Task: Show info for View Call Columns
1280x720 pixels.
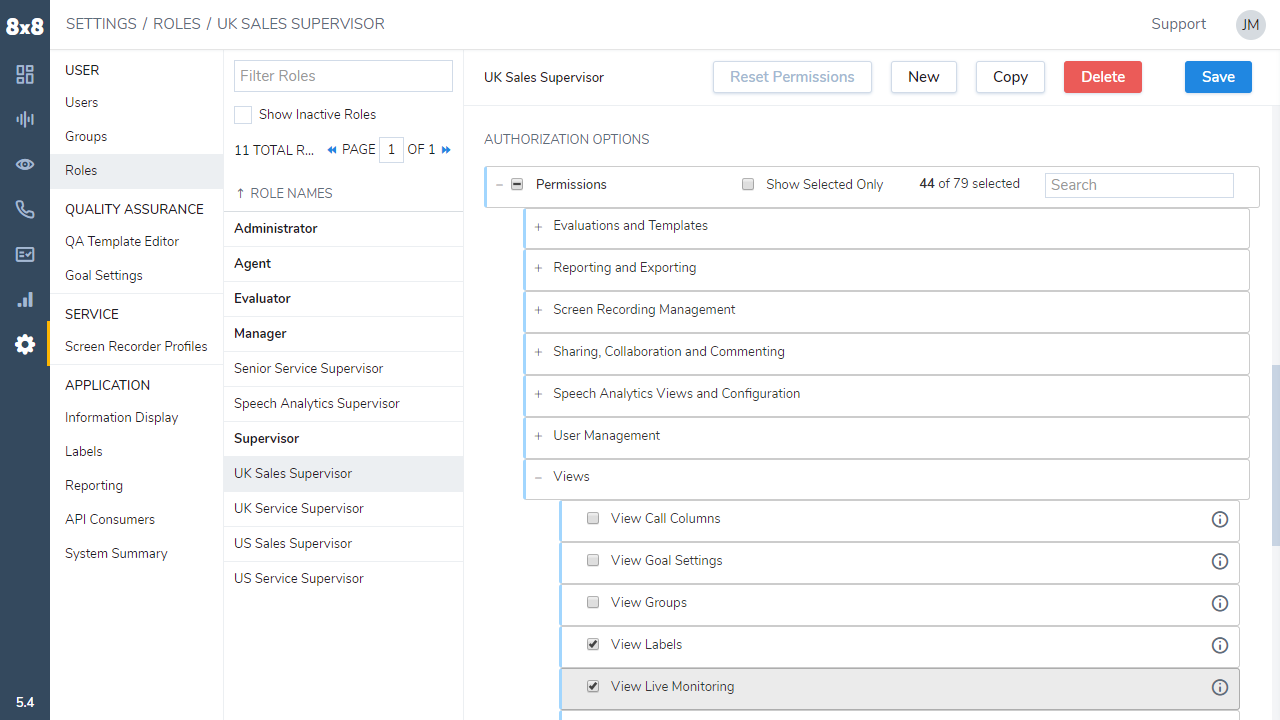Action: click(x=1219, y=520)
